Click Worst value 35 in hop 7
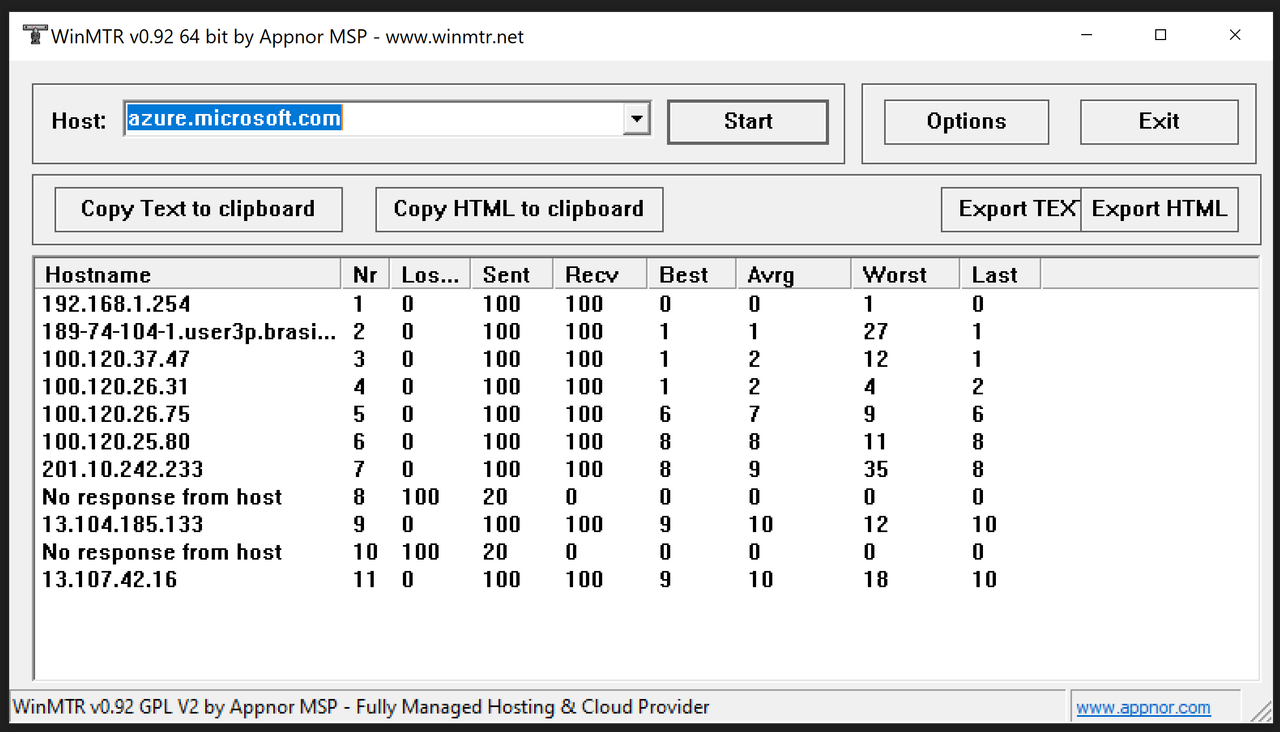 [875, 469]
